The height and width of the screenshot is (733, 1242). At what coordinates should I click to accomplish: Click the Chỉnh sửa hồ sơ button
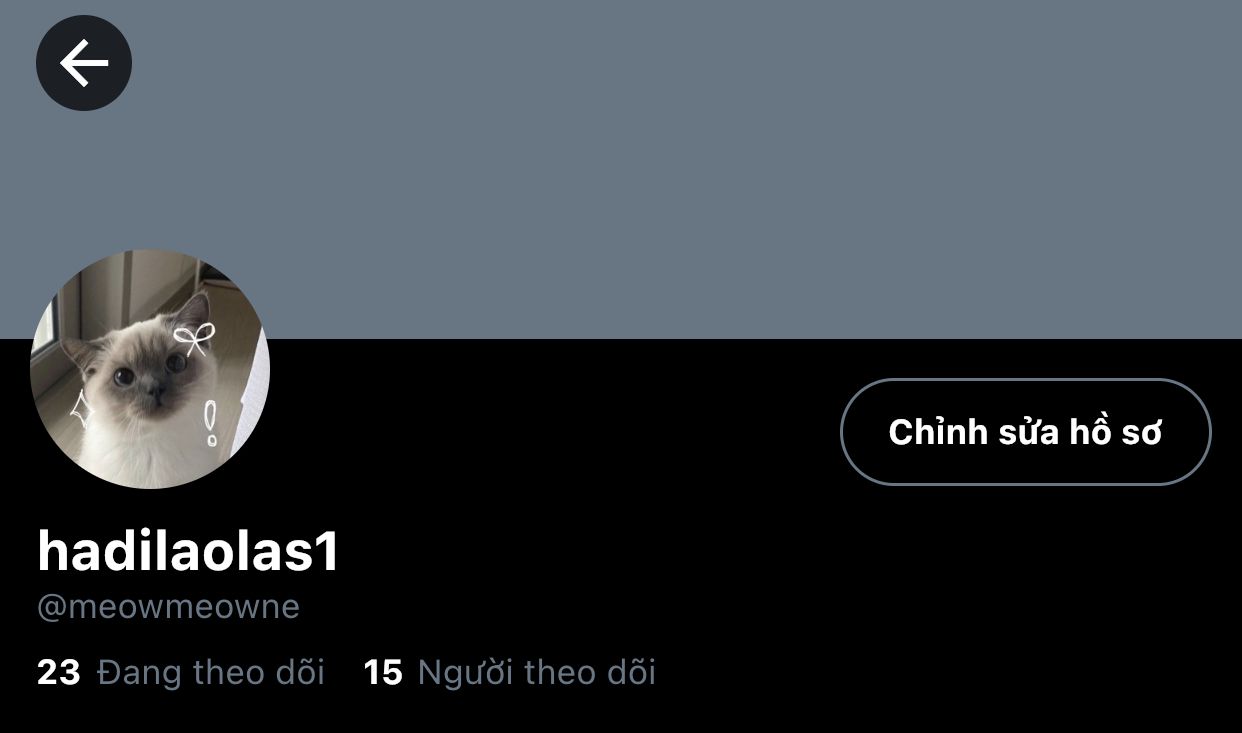[1026, 432]
